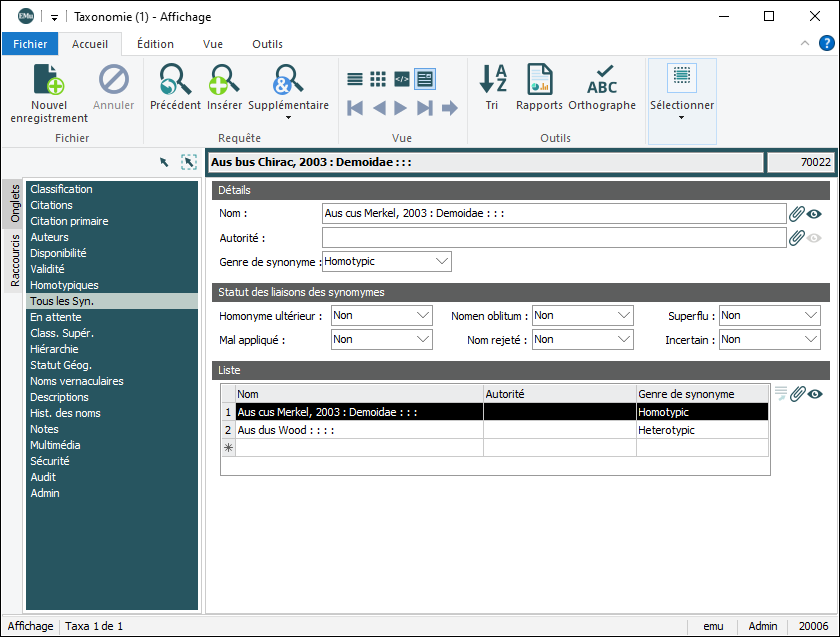Screen dimensions: 840x637
Task: Run the Orthographe spell check
Action: pyautogui.click(x=602, y=80)
